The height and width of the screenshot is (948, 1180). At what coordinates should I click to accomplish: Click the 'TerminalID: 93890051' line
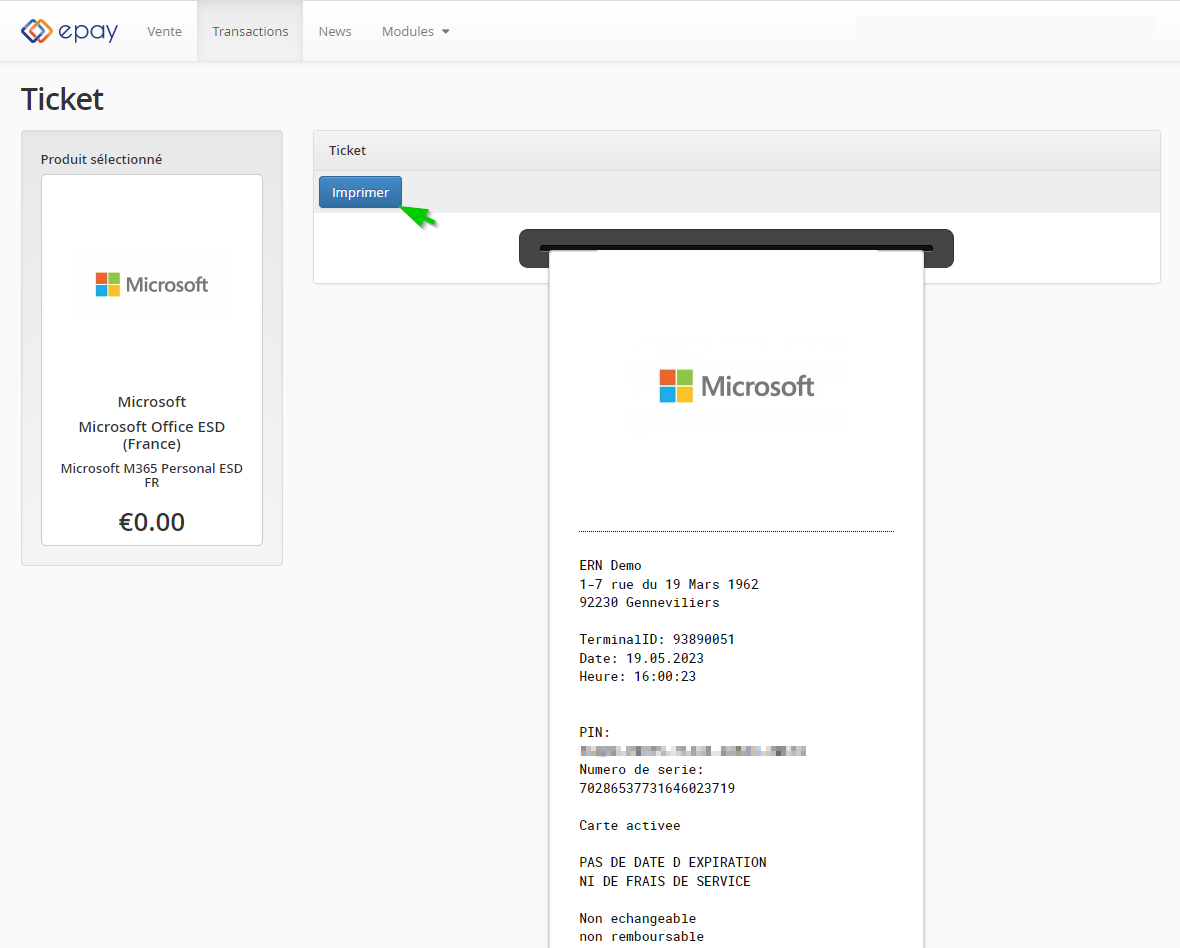point(657,639)
